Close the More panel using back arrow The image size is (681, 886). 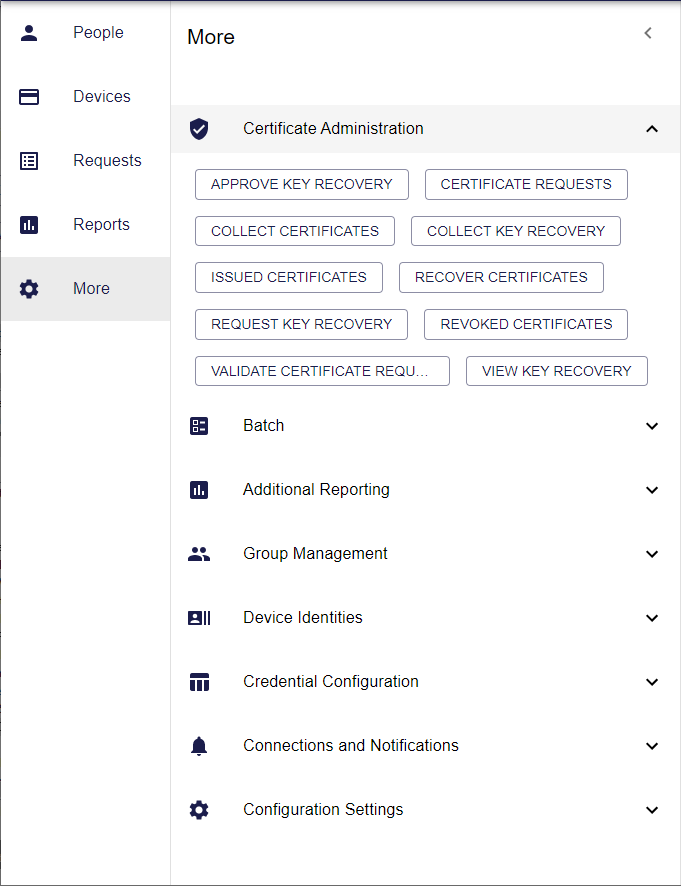click(x=648, y=33)
